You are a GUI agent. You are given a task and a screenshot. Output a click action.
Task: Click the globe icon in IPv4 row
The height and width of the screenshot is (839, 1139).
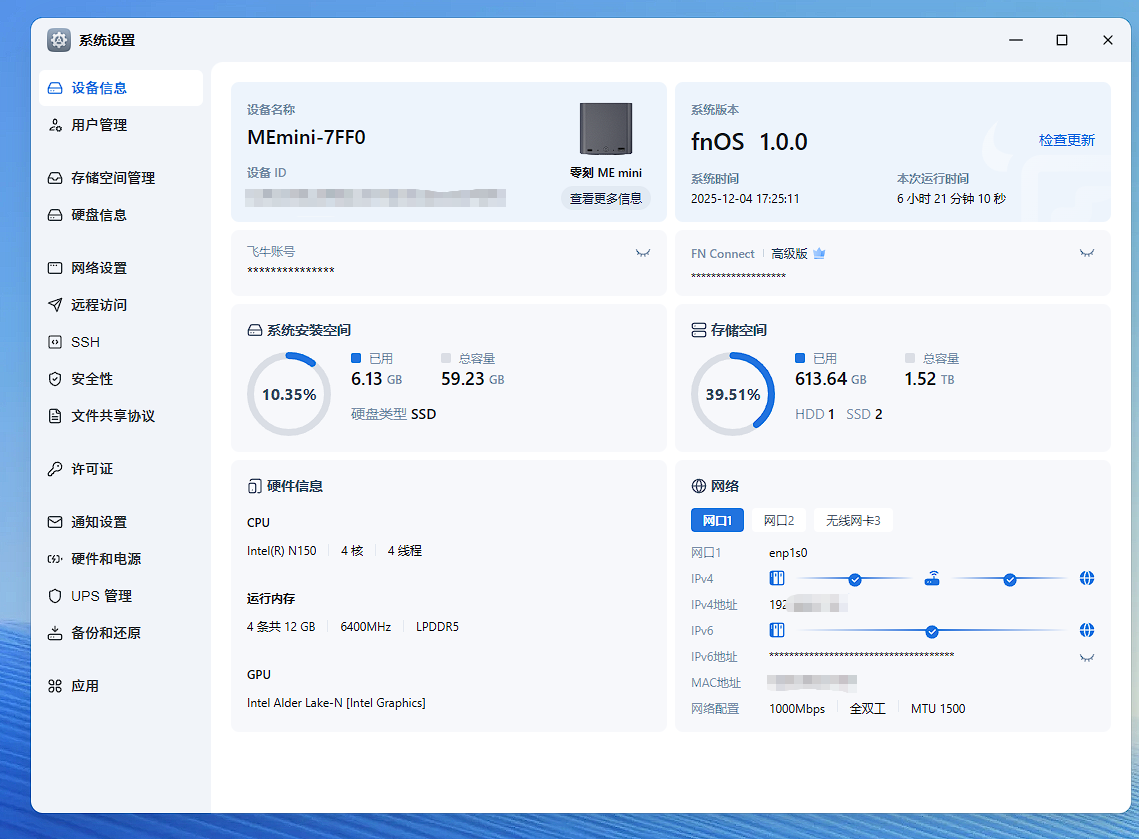point(1087,579)
